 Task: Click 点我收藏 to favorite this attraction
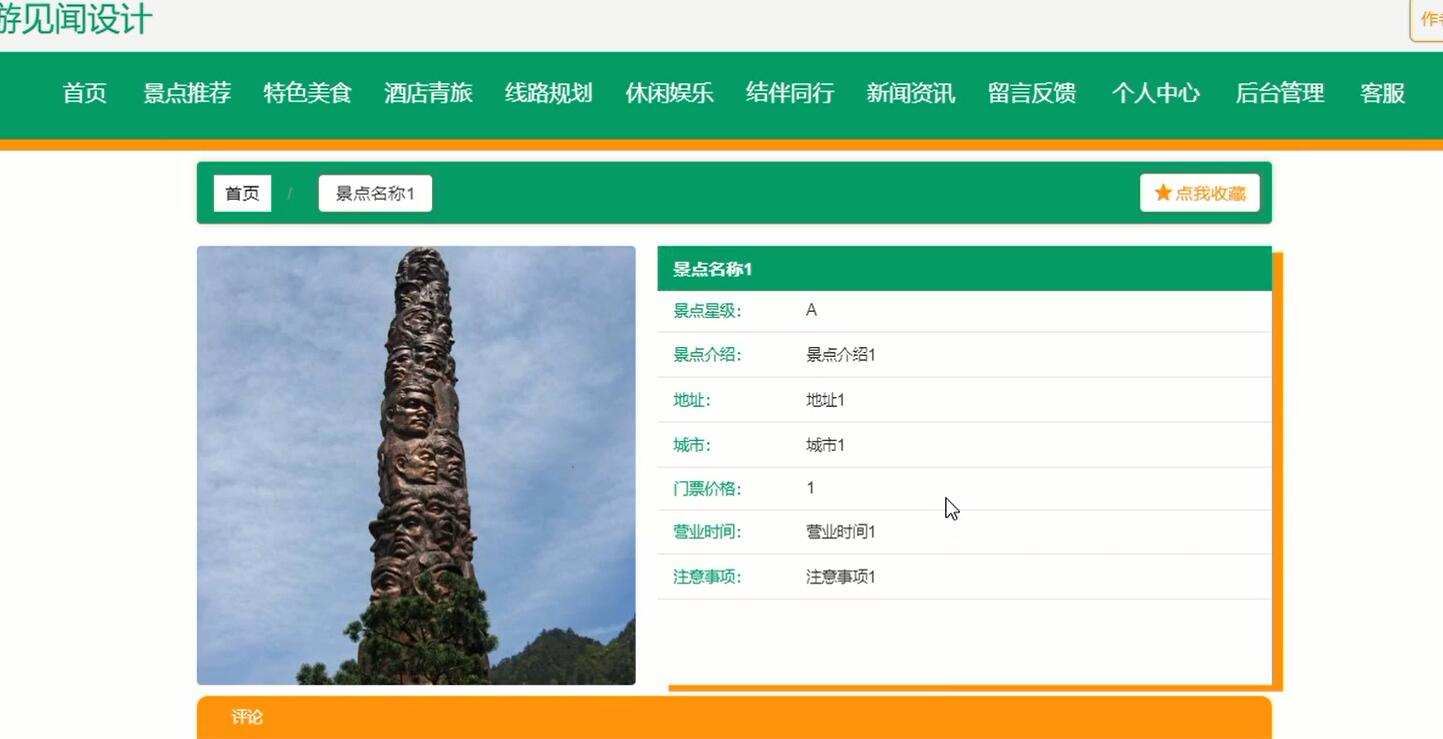(1199, 193)
